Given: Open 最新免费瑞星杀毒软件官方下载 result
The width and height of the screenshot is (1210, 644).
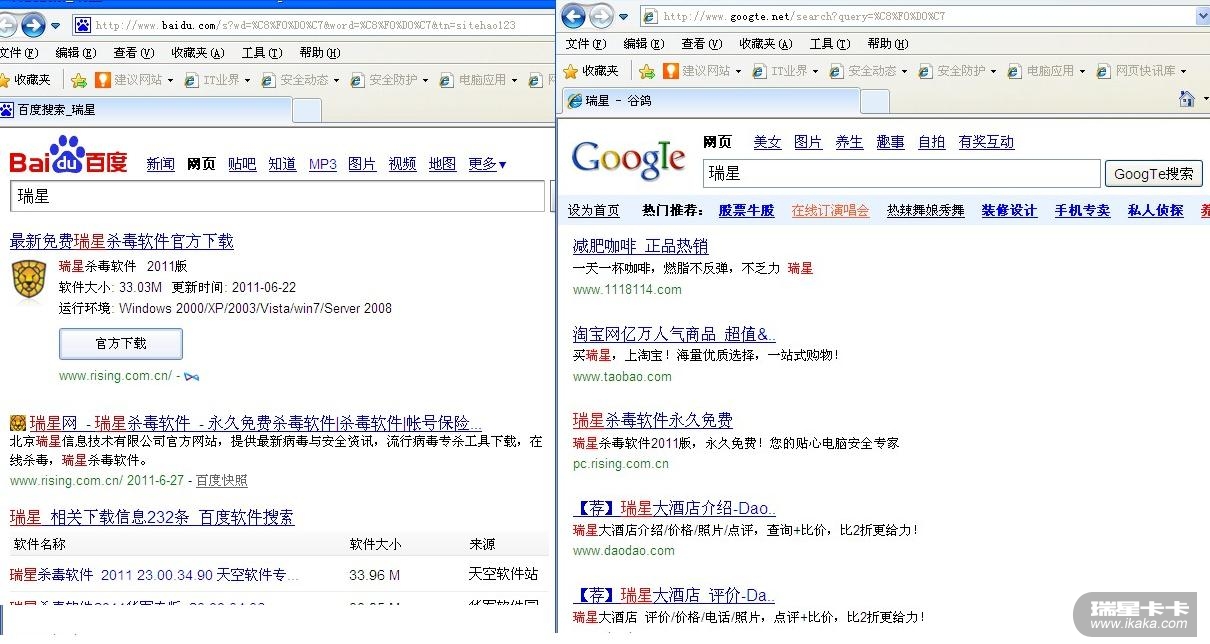Looking at the screenshot, I should [121, 241].
